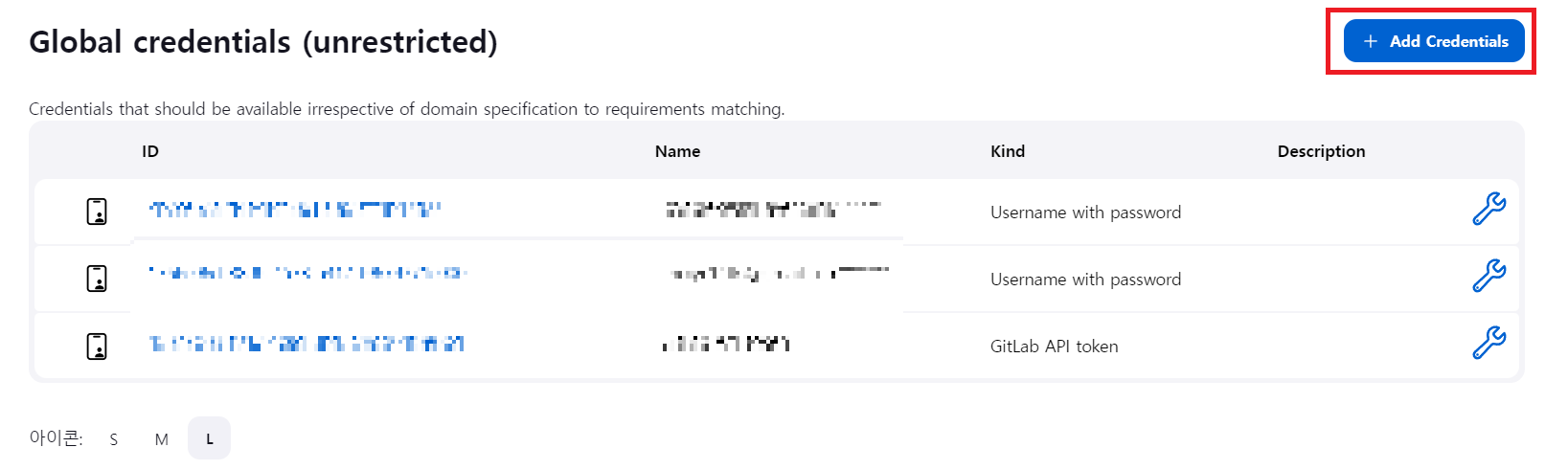This screenshot has height=470, width=1568.
Task: Click wrench icon of second Username with password row
Action: 1488,276
